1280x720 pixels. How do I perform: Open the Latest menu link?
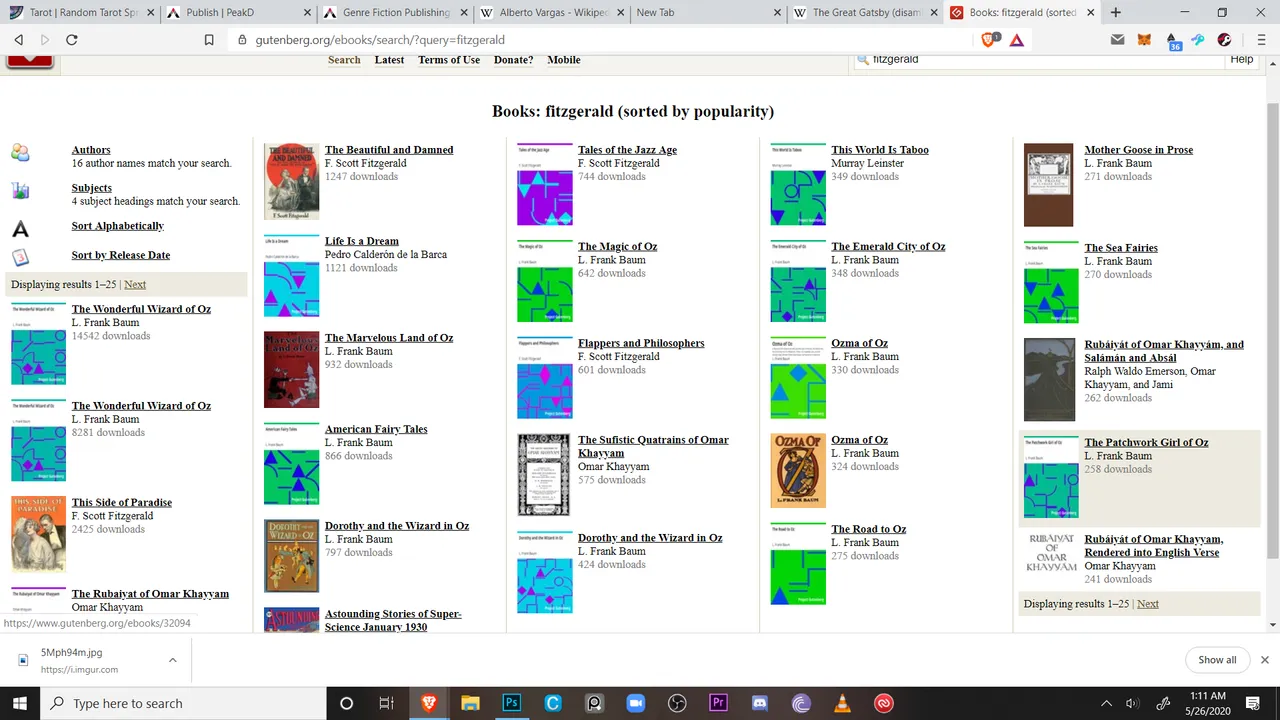tap(389, 60)
